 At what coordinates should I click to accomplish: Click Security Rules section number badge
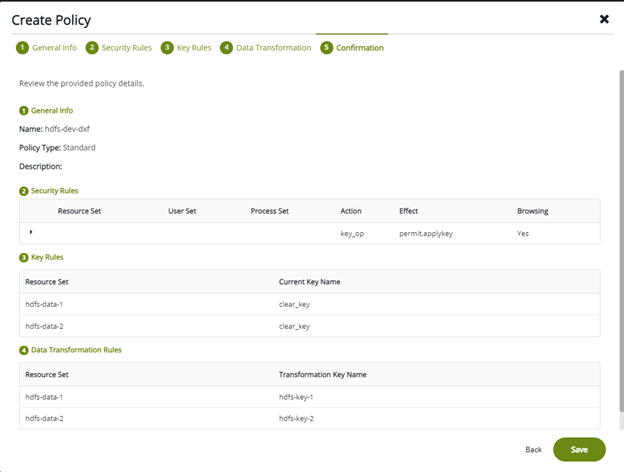click(x=23, y=190)
